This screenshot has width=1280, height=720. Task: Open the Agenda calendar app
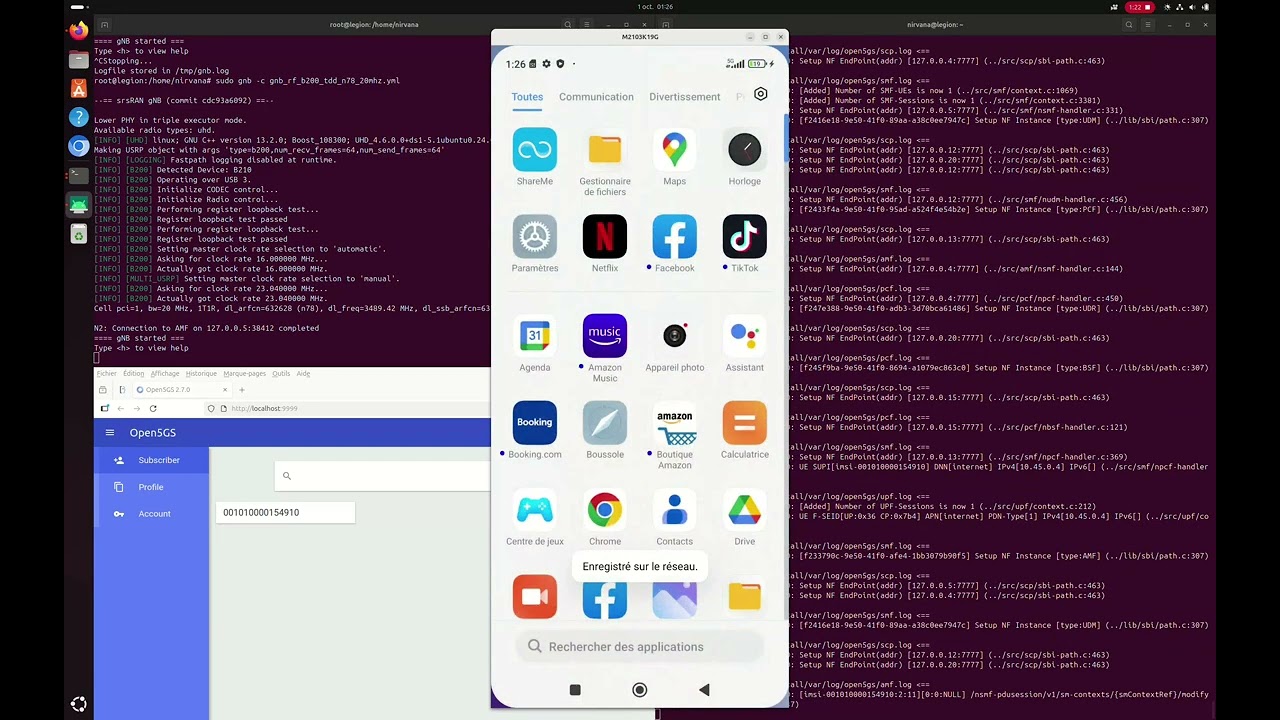point(535,336)
